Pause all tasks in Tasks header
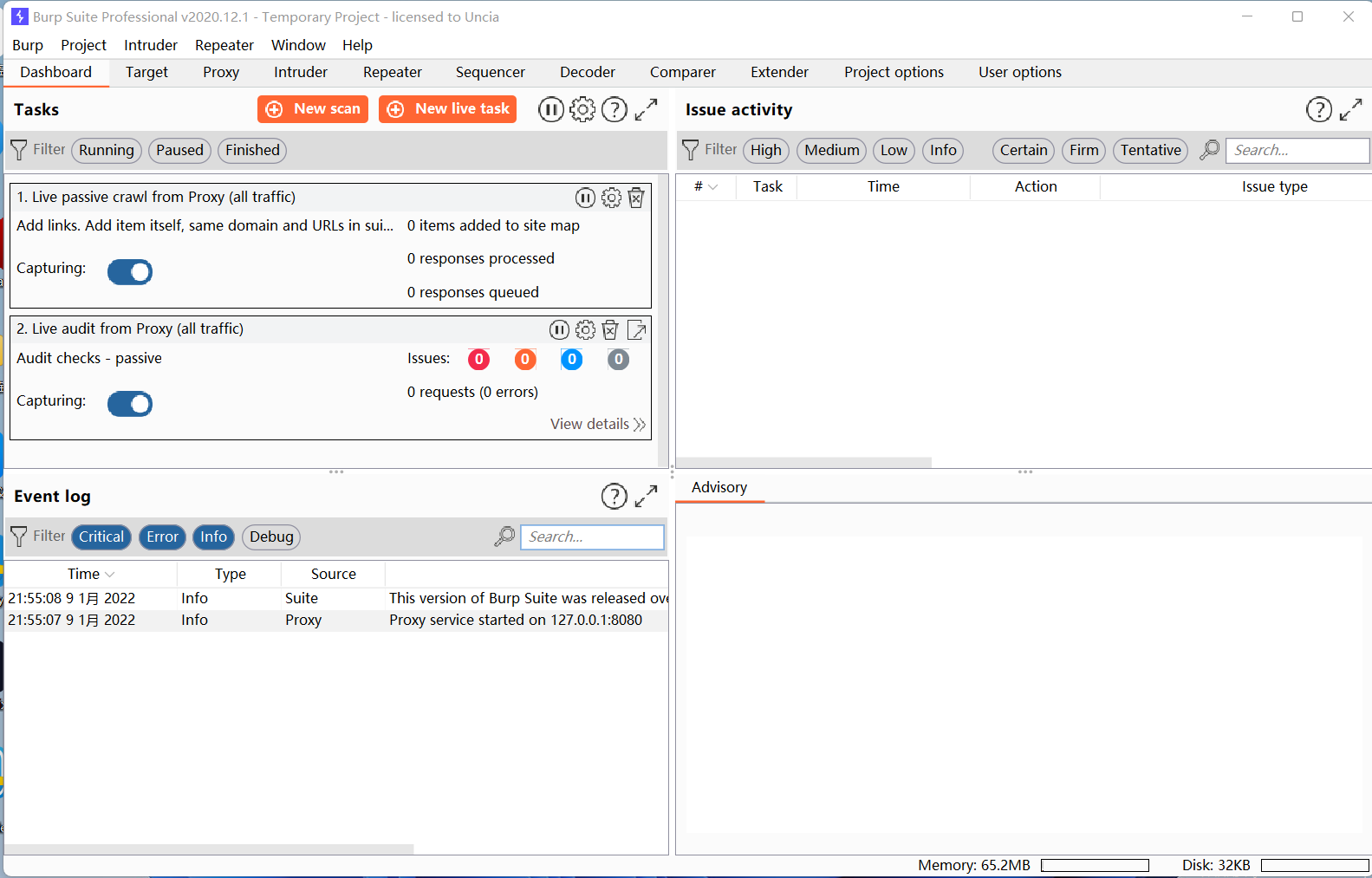Image resolution: width=1372 pixels, height=878 pixels. pos(551,109)
